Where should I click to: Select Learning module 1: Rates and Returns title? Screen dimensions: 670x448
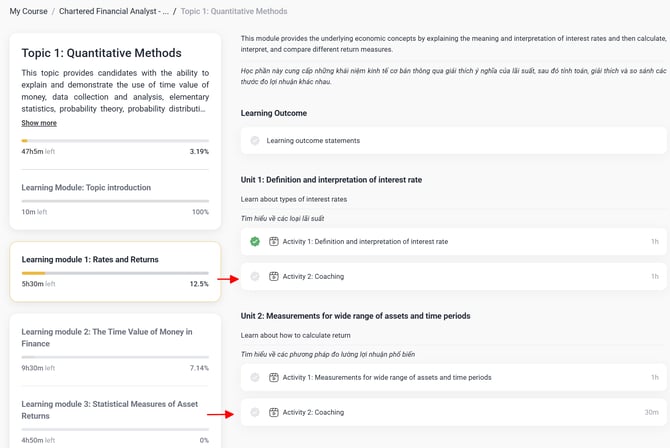point(90,259)
